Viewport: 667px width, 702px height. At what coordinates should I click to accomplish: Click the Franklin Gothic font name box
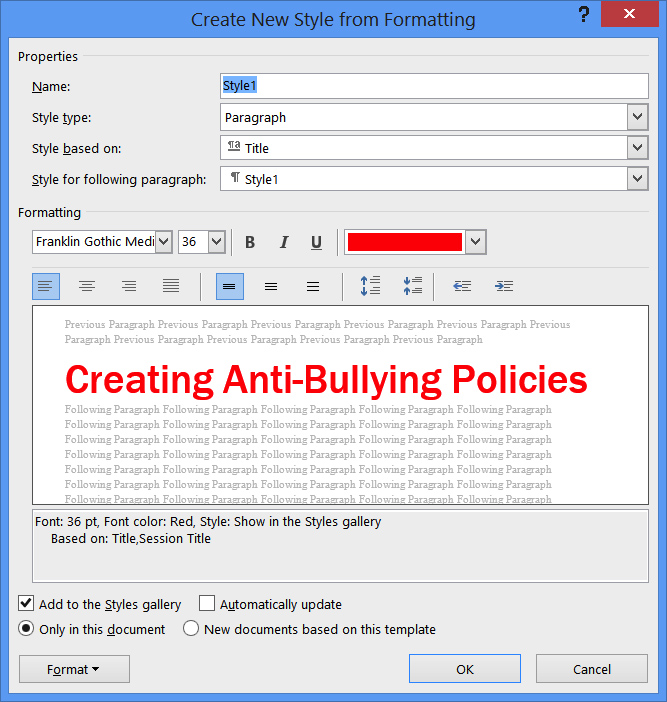pos(94,242)
